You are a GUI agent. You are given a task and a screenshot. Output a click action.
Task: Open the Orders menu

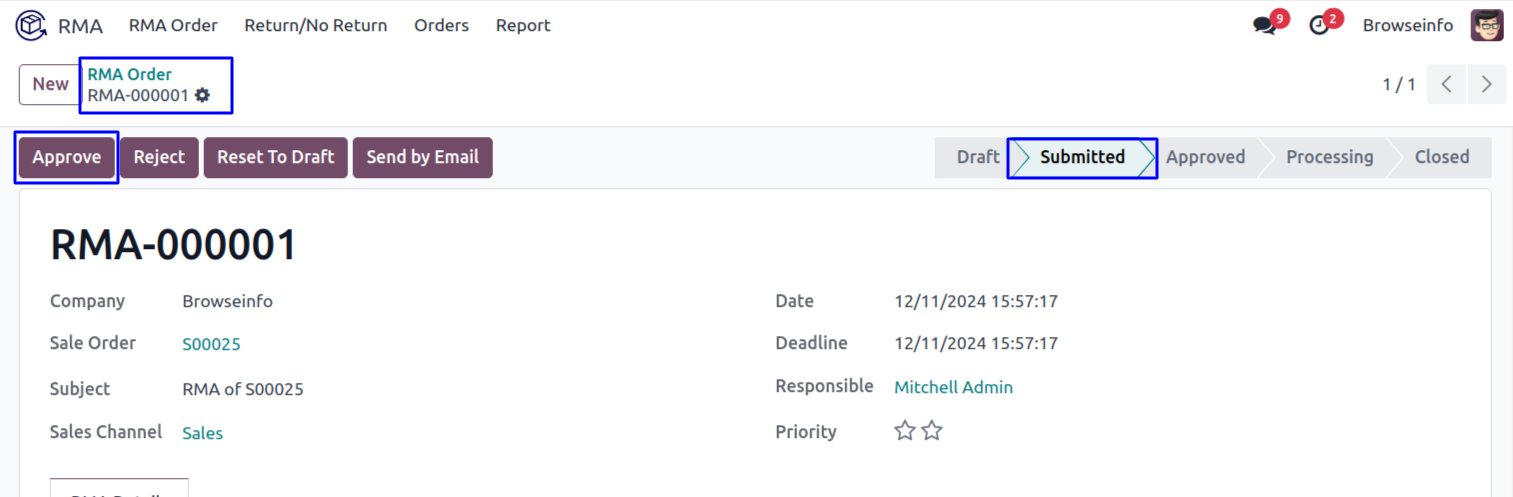pos(441,25)
